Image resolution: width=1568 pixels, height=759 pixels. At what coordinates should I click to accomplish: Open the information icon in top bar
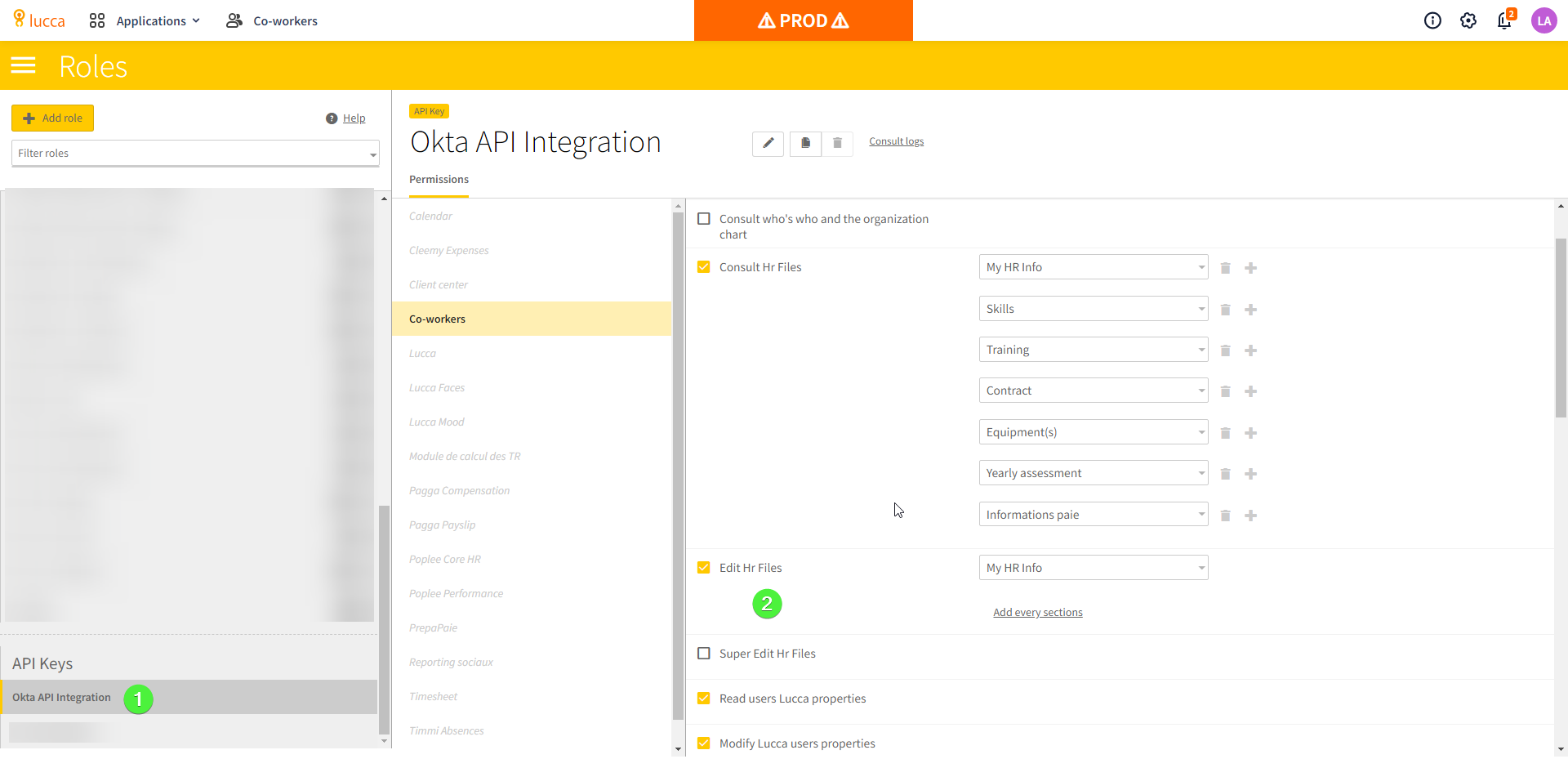point(1432,20)
